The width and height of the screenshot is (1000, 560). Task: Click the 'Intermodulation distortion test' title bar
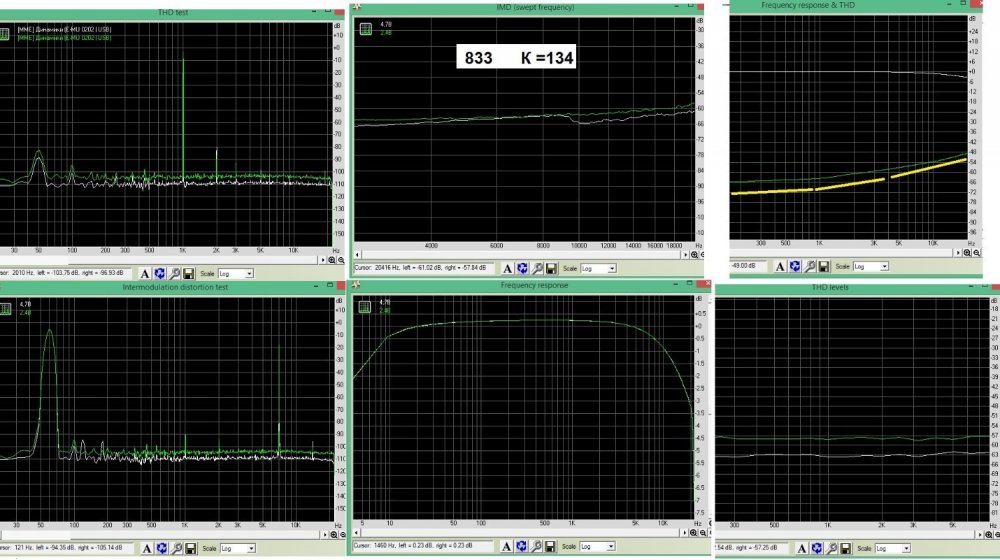(x=172, y=288)
